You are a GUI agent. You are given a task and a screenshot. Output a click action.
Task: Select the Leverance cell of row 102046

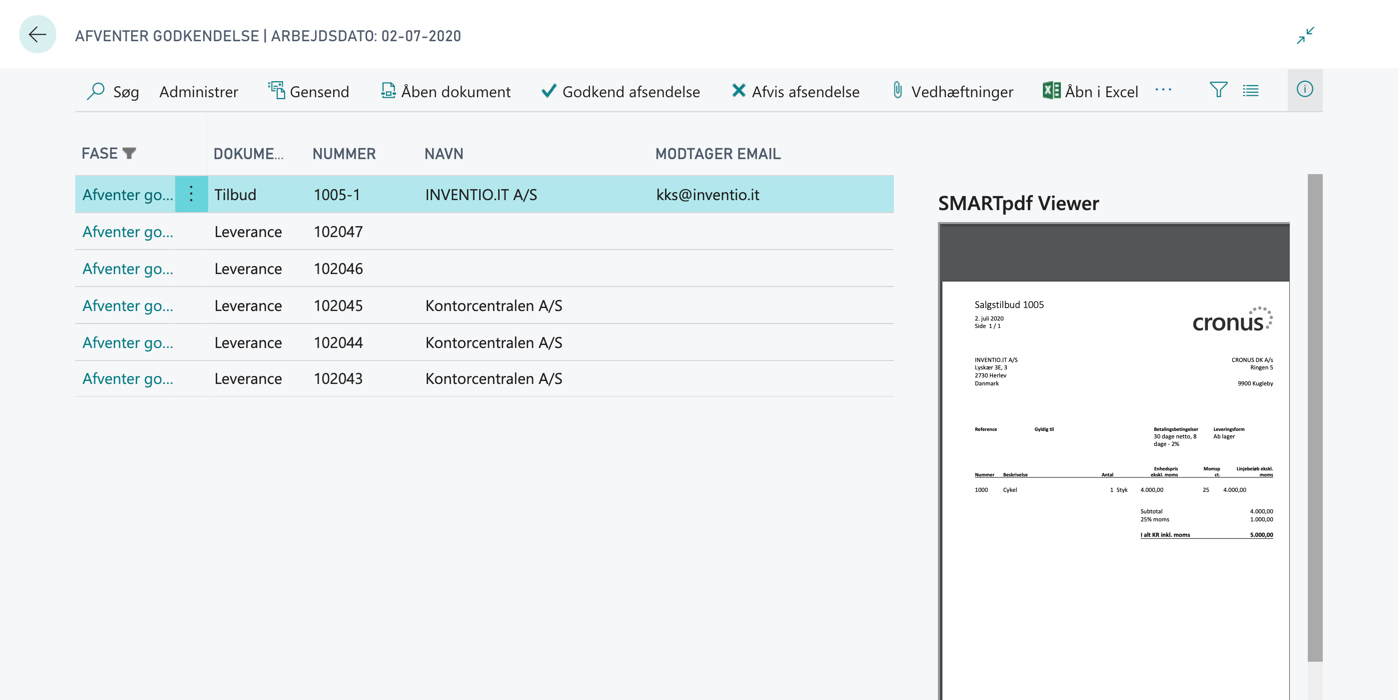[x=248, y=268]
